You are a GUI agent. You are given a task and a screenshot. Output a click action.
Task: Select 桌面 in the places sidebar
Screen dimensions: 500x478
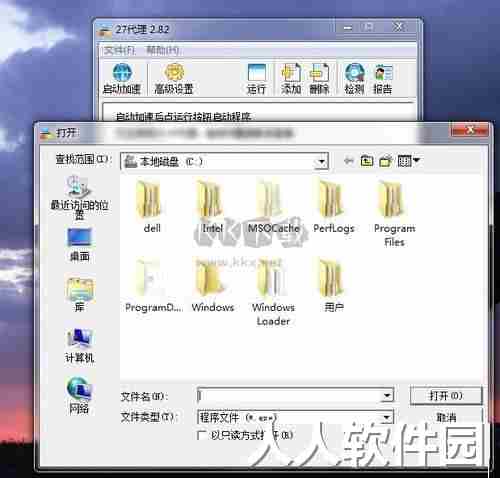[x=79, y=245]
